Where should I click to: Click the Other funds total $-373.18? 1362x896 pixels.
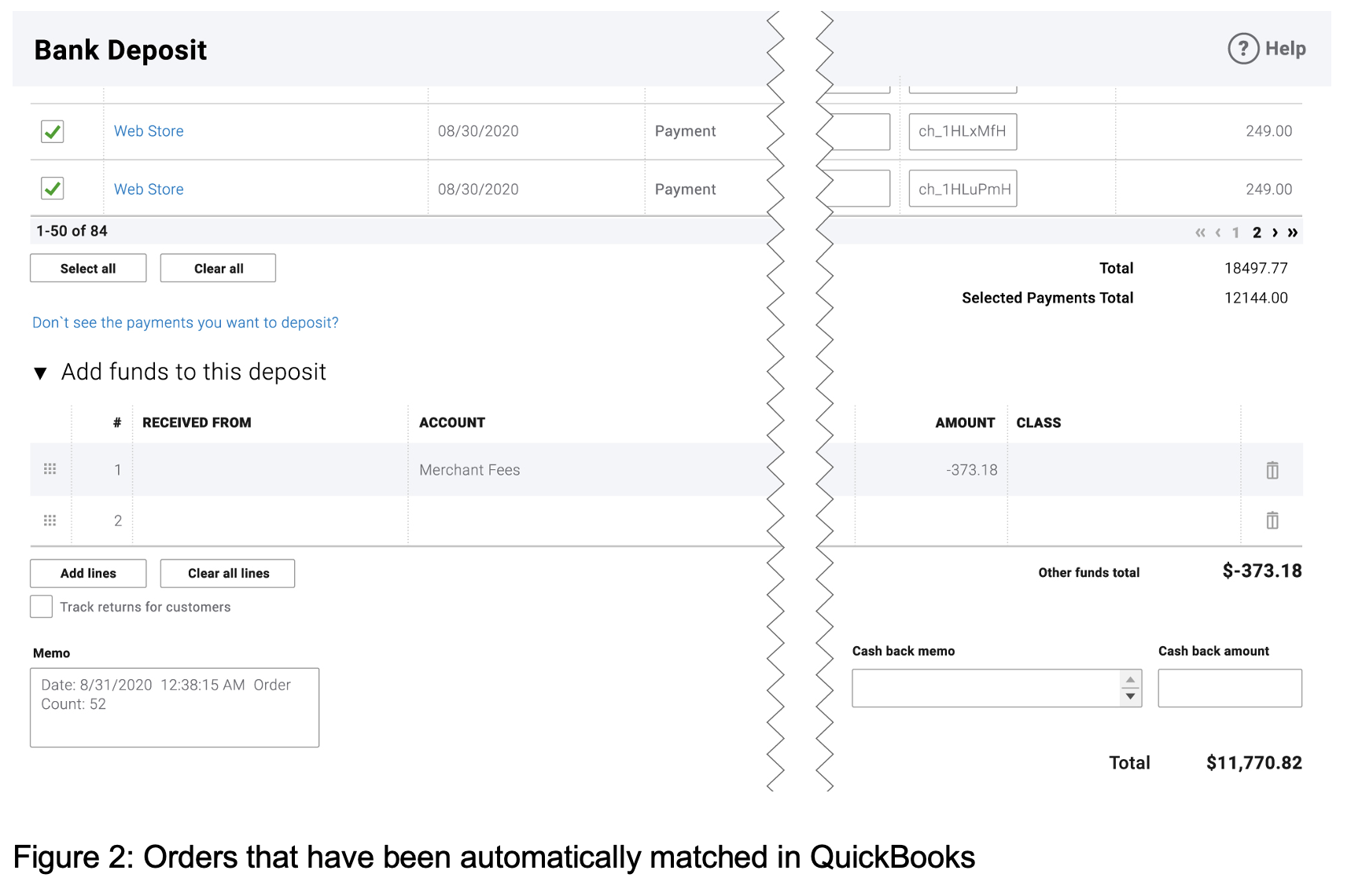(1262, 571)
